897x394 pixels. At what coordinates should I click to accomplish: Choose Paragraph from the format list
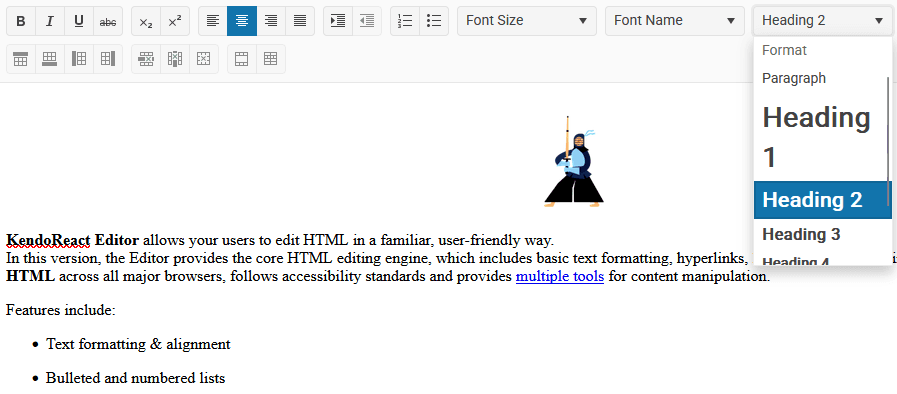pos(820,78)
